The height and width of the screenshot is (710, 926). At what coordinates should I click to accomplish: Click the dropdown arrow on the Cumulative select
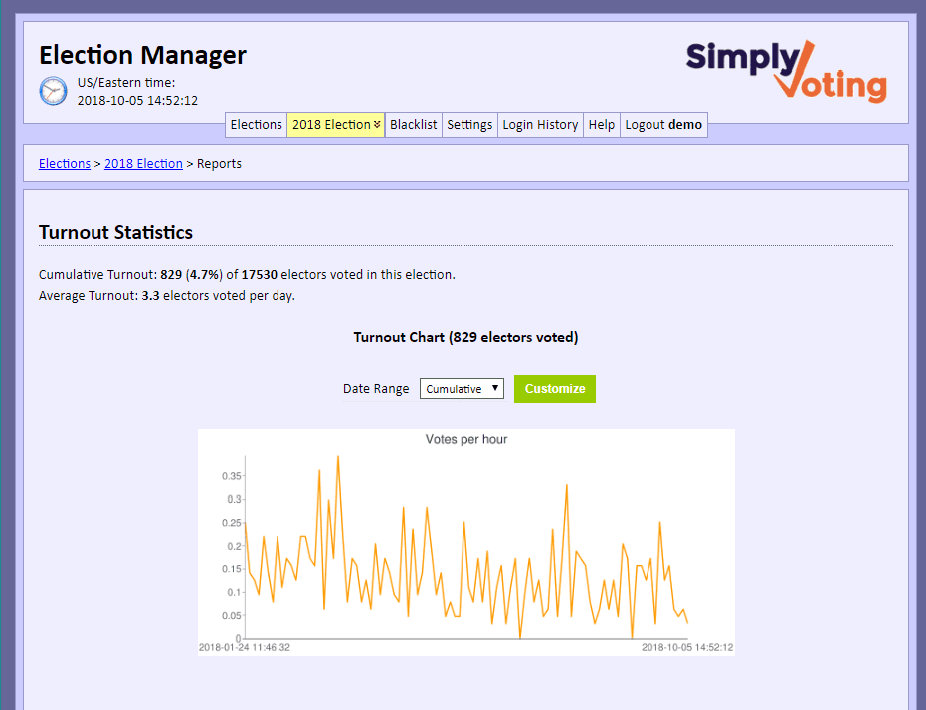(x=495, y=388)
